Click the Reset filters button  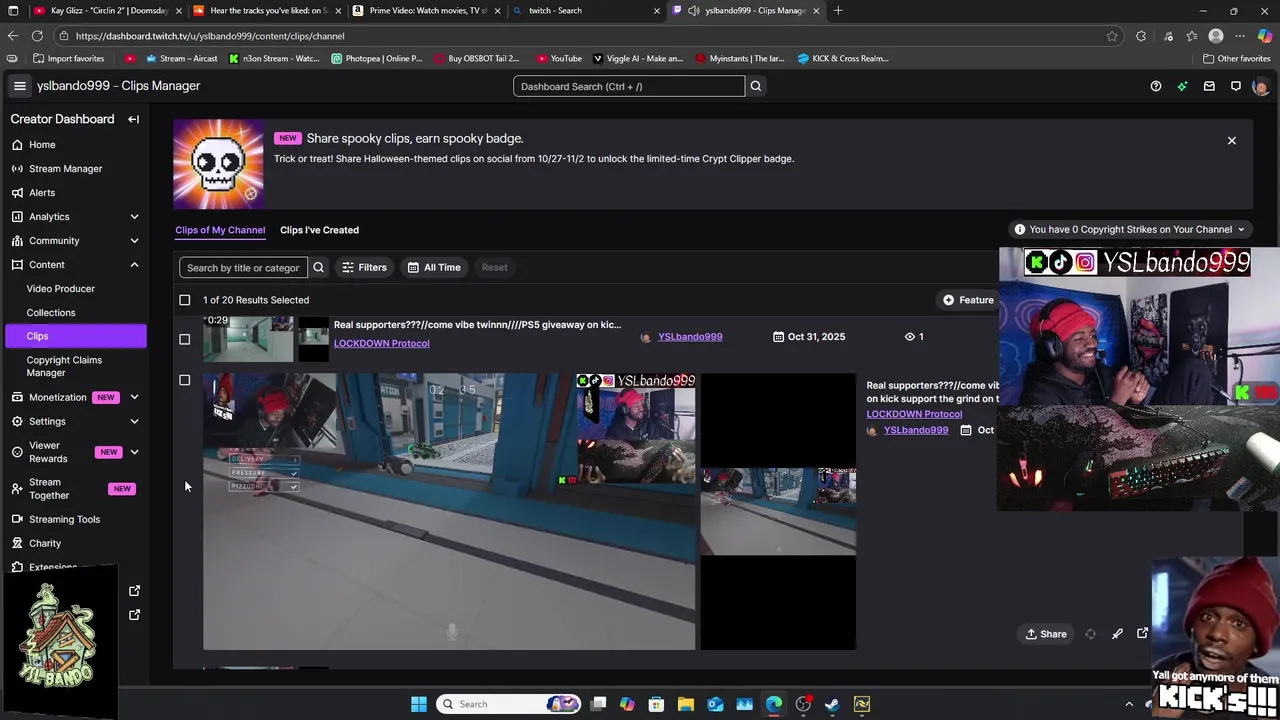pyautogui.click(x=494, y=267)
